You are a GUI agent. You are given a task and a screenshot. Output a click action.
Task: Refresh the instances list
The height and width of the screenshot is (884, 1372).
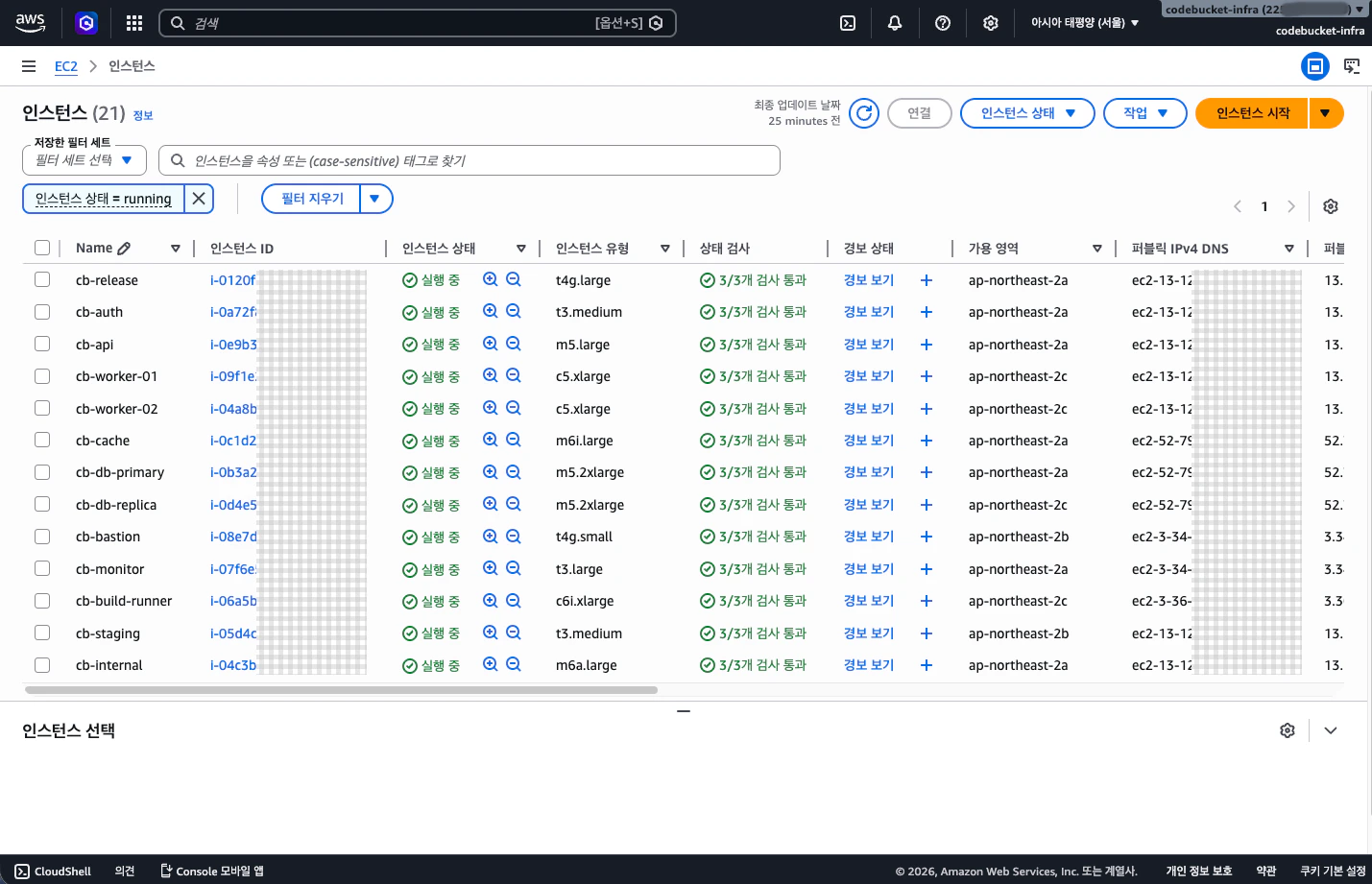(864, 113)
